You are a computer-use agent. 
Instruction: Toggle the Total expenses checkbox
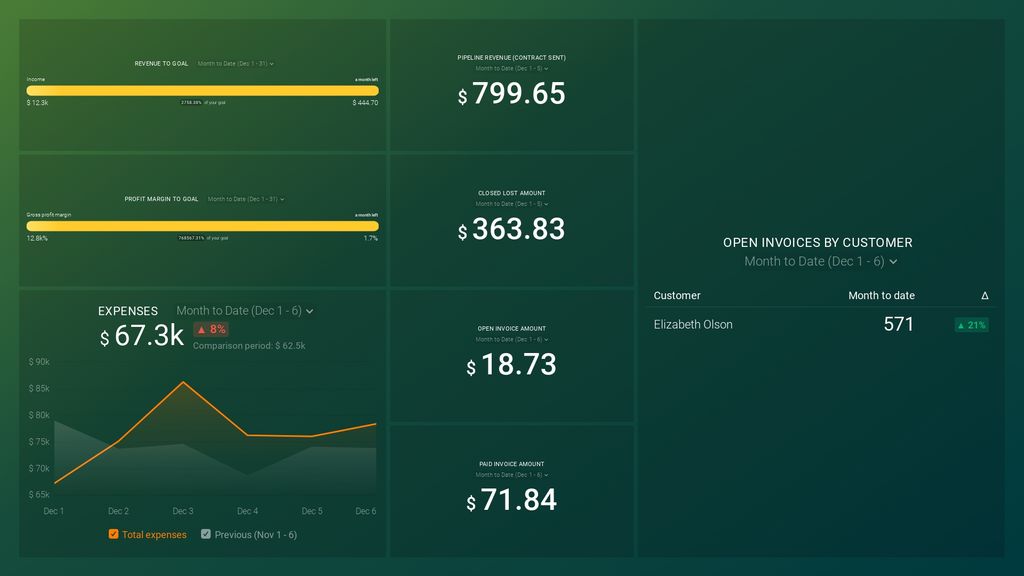(x=114, y=534)
